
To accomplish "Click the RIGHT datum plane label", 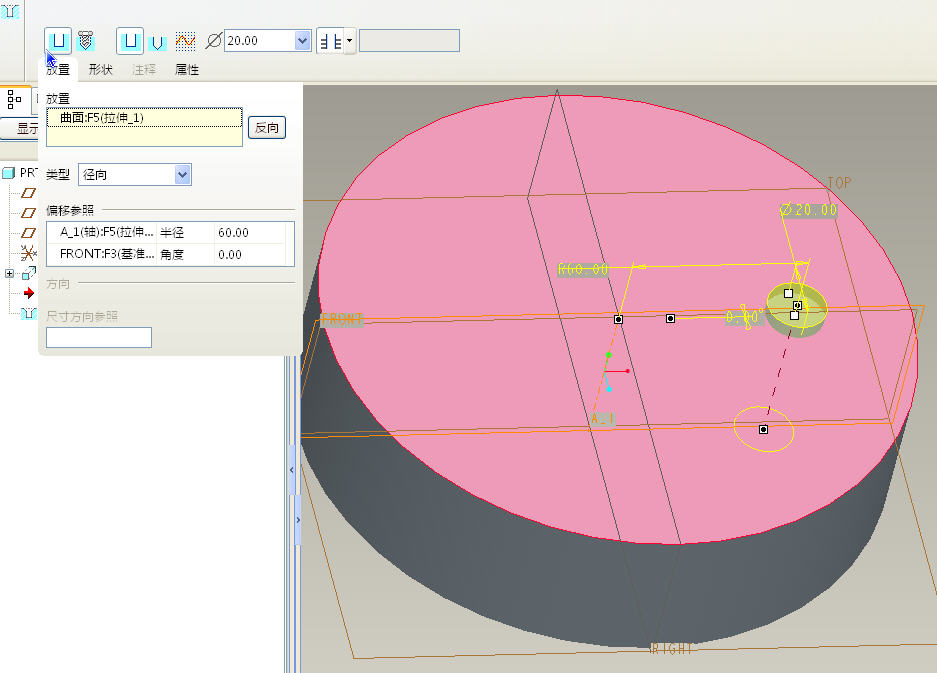I will [672, 649].
